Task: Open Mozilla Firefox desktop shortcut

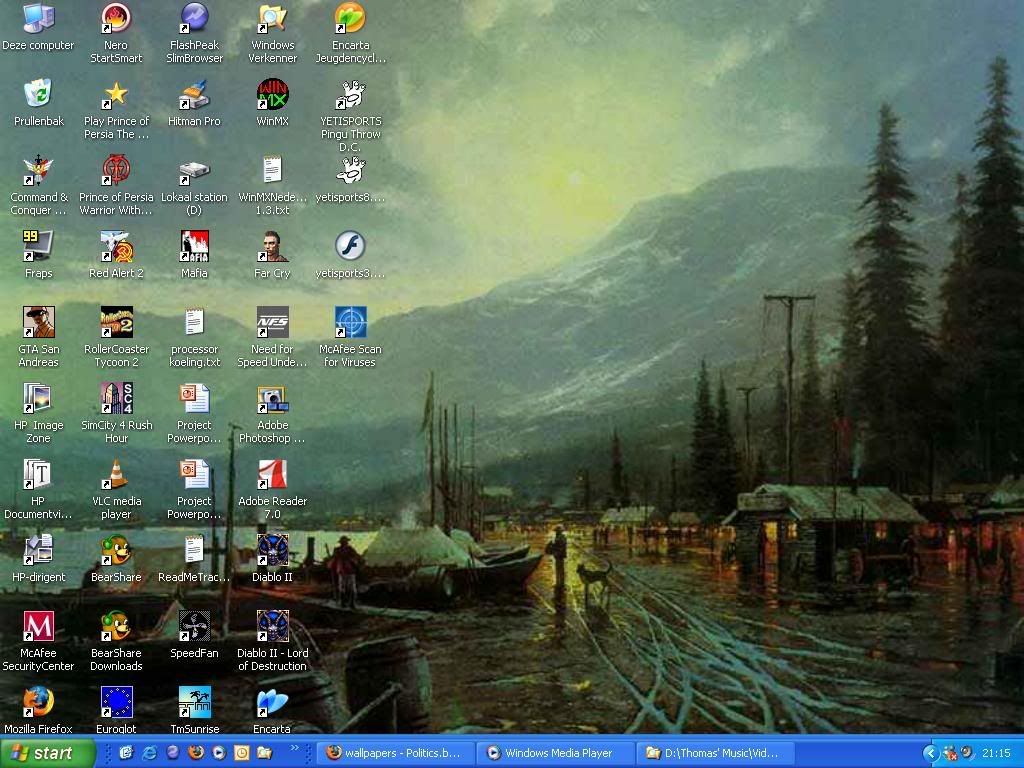Action: [x=39, y=702]
